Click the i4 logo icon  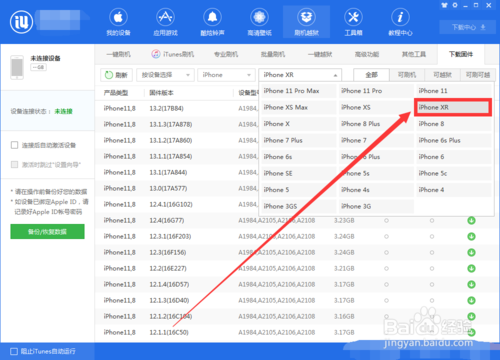click(21, 22)
